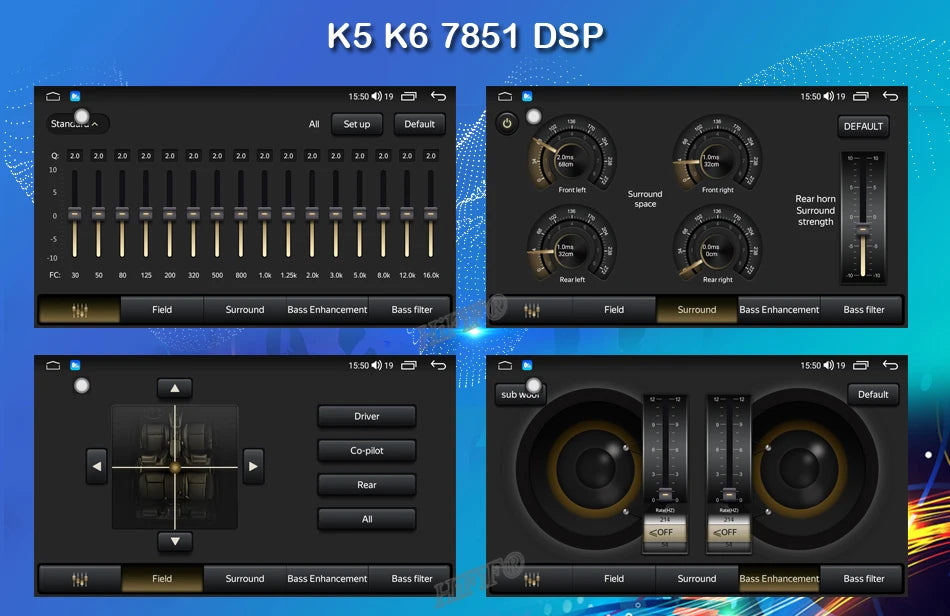Click the Front left delay dial
This screenshot has height=616, width=950.
571,155
